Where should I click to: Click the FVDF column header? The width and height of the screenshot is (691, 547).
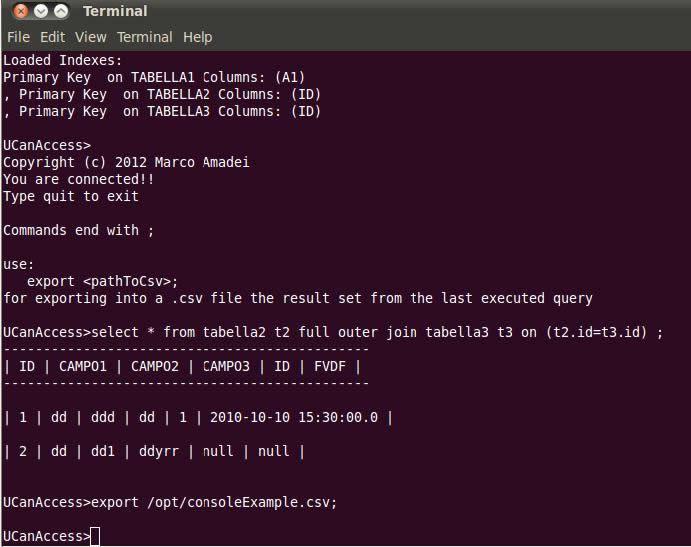point(330,366)
